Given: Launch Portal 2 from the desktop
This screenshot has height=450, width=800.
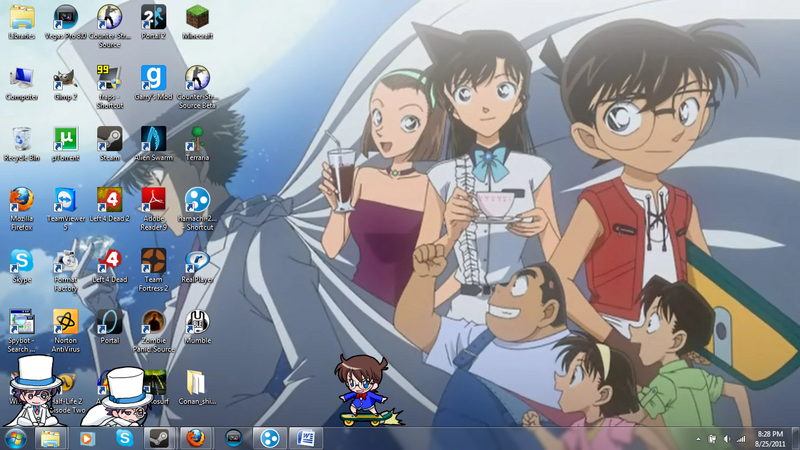Looking at the screenshot, I should point(153,18).
